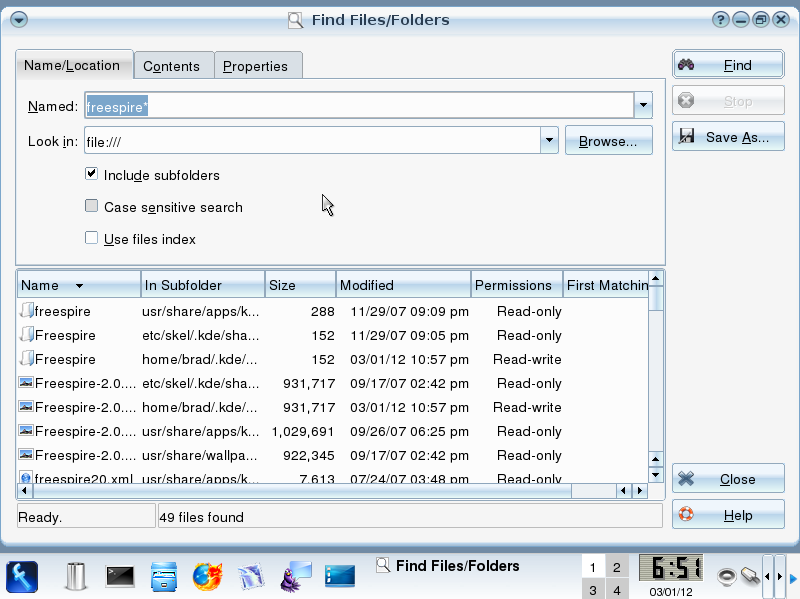Sort by In Subfolder column
Screen dimensions: 800x599
pyautogui.click(x=203, y=285)
